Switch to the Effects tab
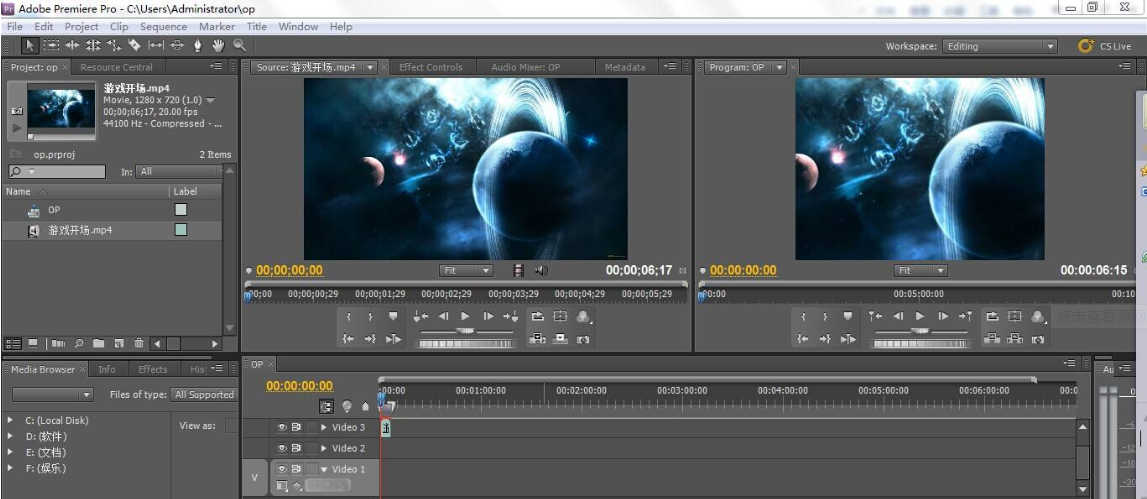Image resolution: width=1147 pixels, height=499 pixels. pyautogui.click(x=153, y=369)
